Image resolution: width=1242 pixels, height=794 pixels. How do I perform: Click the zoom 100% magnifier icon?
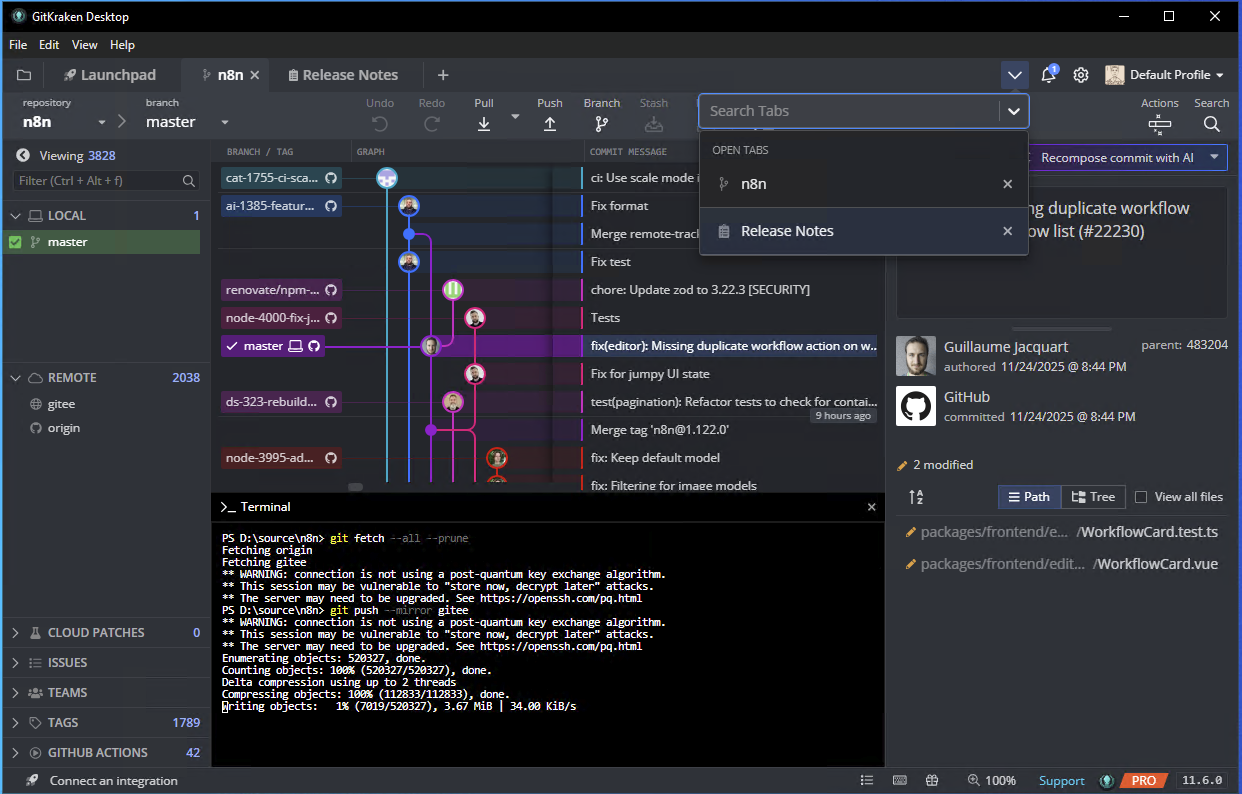[x=973, y=781]
